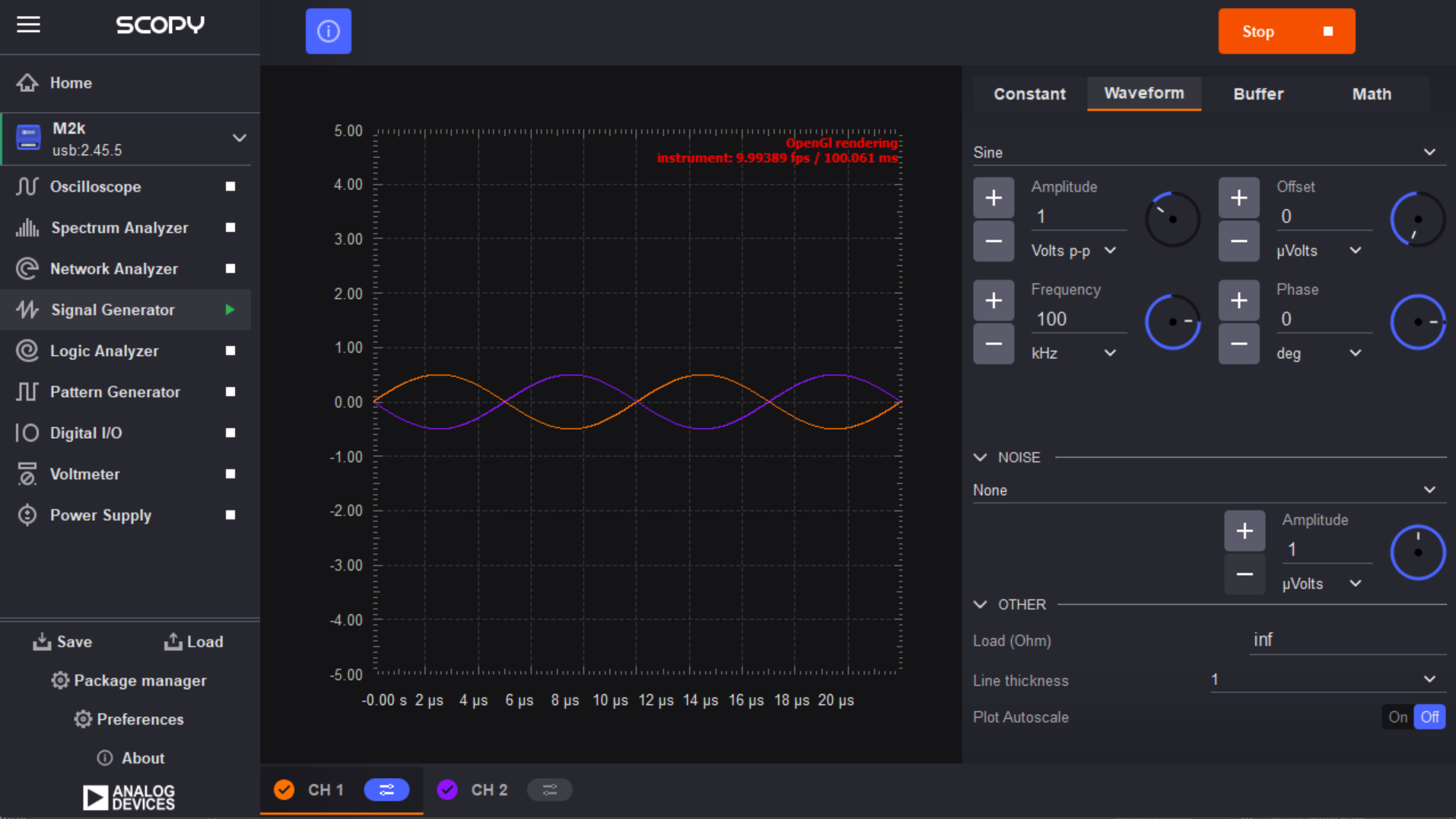Click the sine Amplitude knob
Image resolution: width=1456 pixels, height=819 pixels.
[1172, 219]
